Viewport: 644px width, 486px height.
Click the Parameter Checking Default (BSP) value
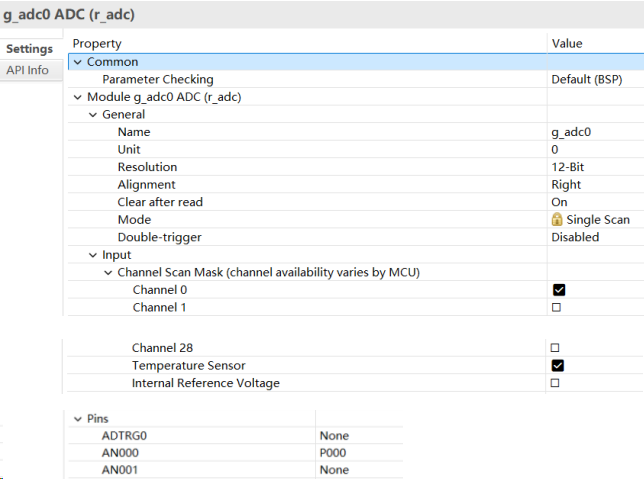pyautogui.click(x=586, y=80)
